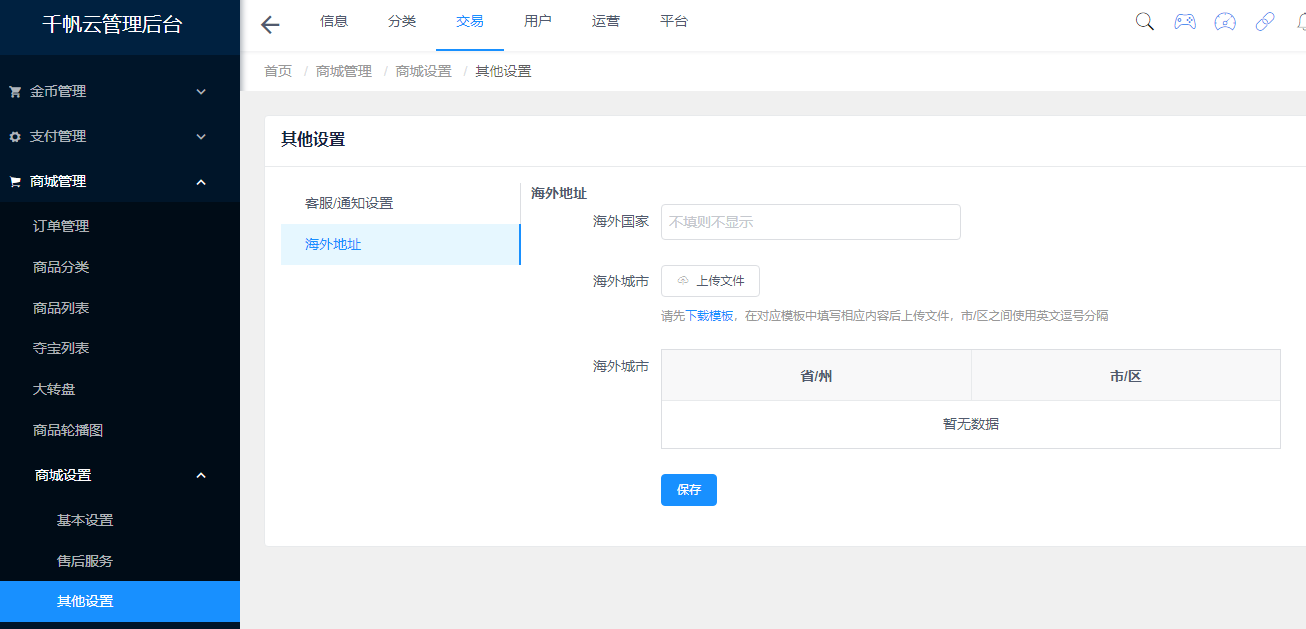This screenshot has width=1306, height=629.
Task: Click the chain link icon
Action: [x=1265, y=22]
